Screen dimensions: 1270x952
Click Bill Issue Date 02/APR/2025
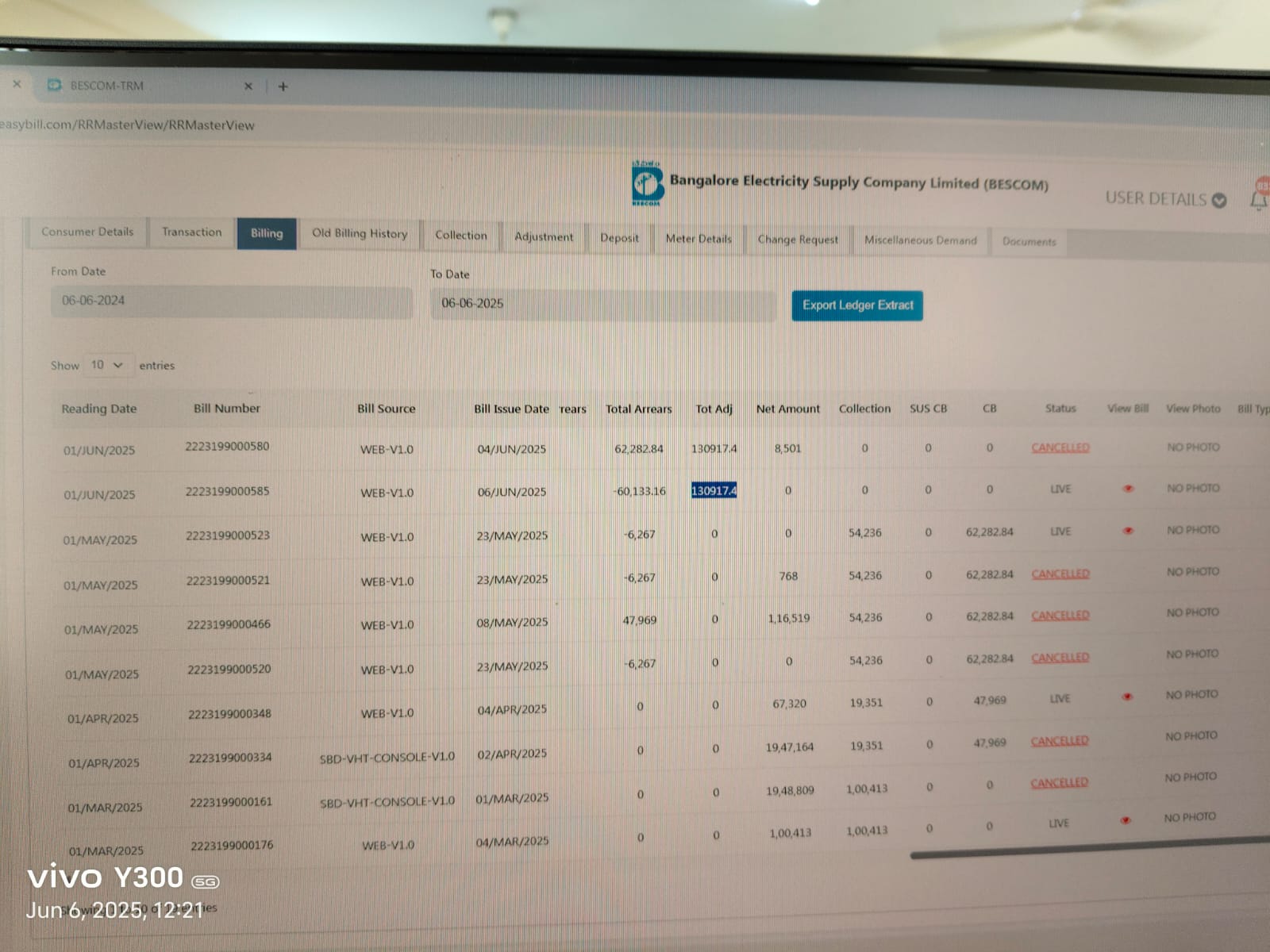click(x=512, y=754)
